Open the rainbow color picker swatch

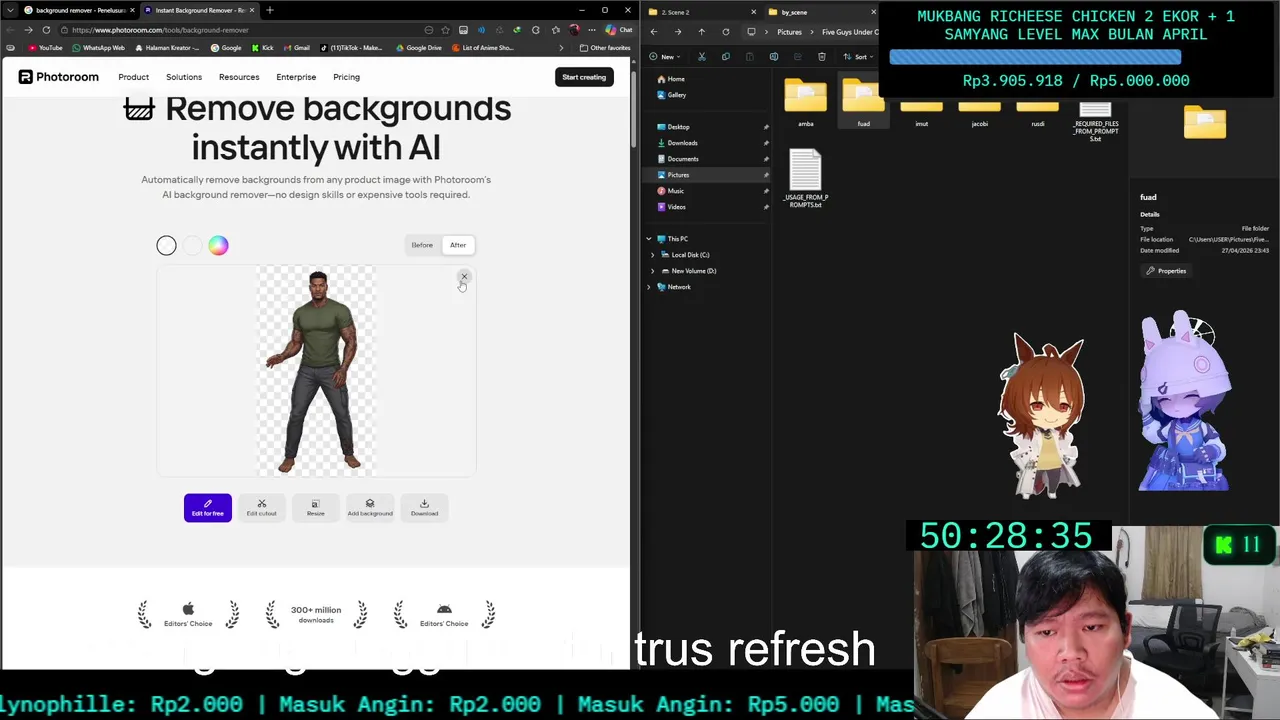[x=218, y=245]
